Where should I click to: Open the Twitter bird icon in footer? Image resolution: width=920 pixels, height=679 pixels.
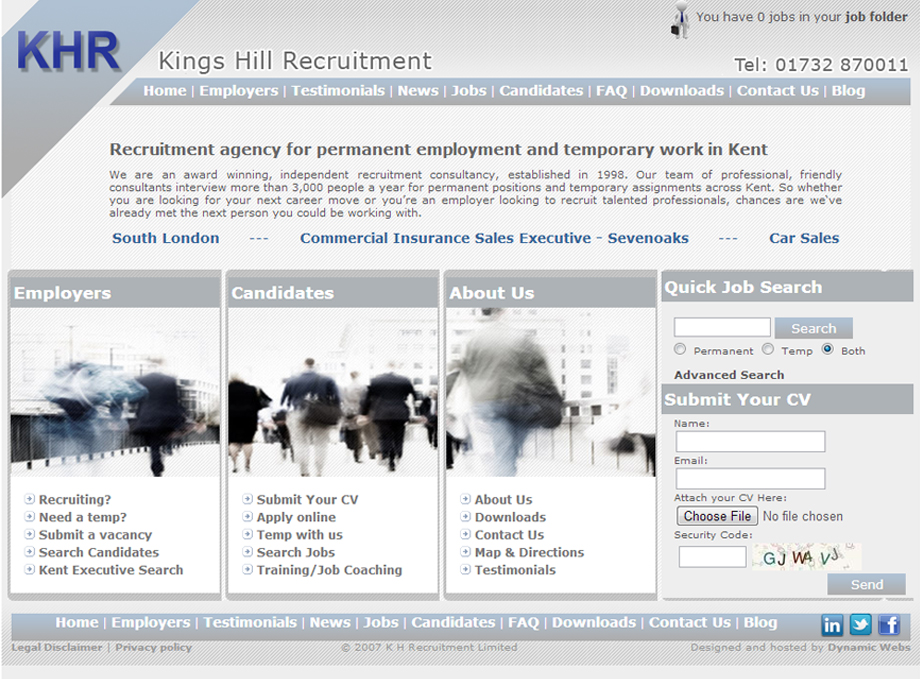(860, 624)
